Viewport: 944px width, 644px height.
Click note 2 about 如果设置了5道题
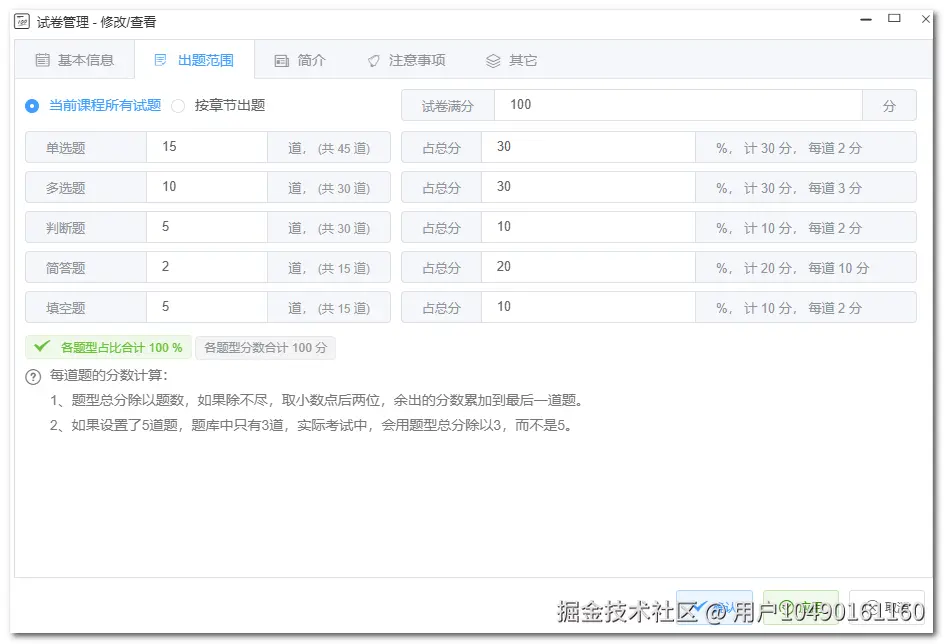(x=311, y=426)
